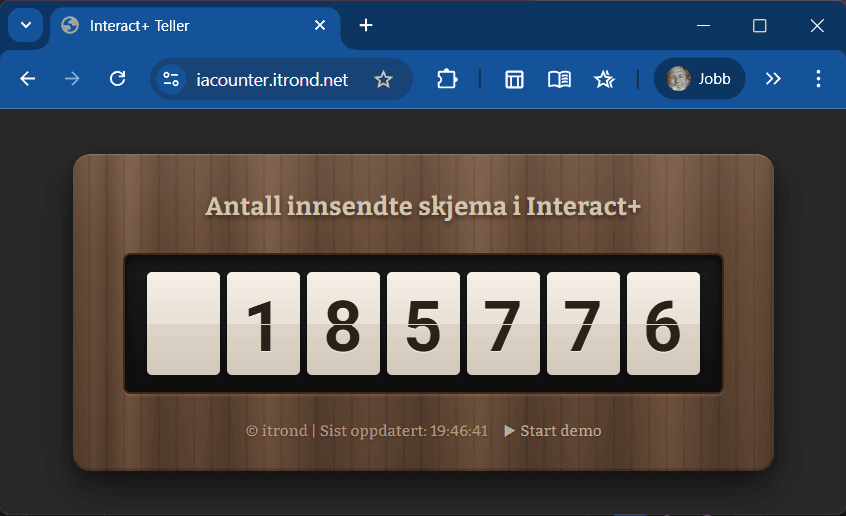Close the Interact+ Teller tab
Image resolution: width=846 pixels, height=516 pixels.
(320, 25)
